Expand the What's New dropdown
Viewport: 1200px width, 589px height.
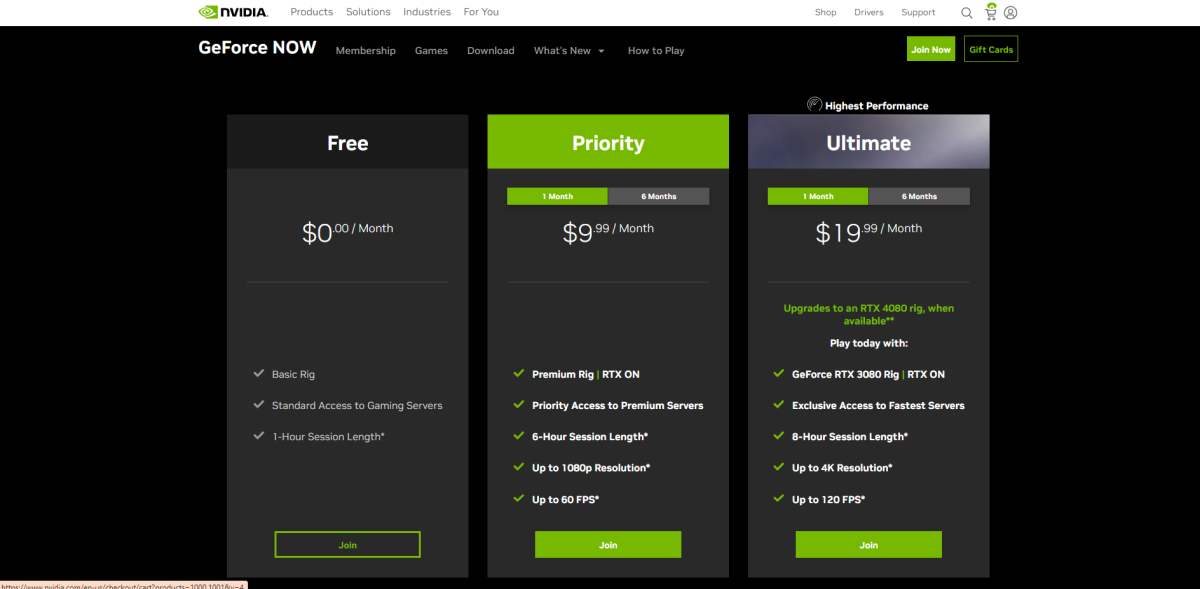(569, 50)
